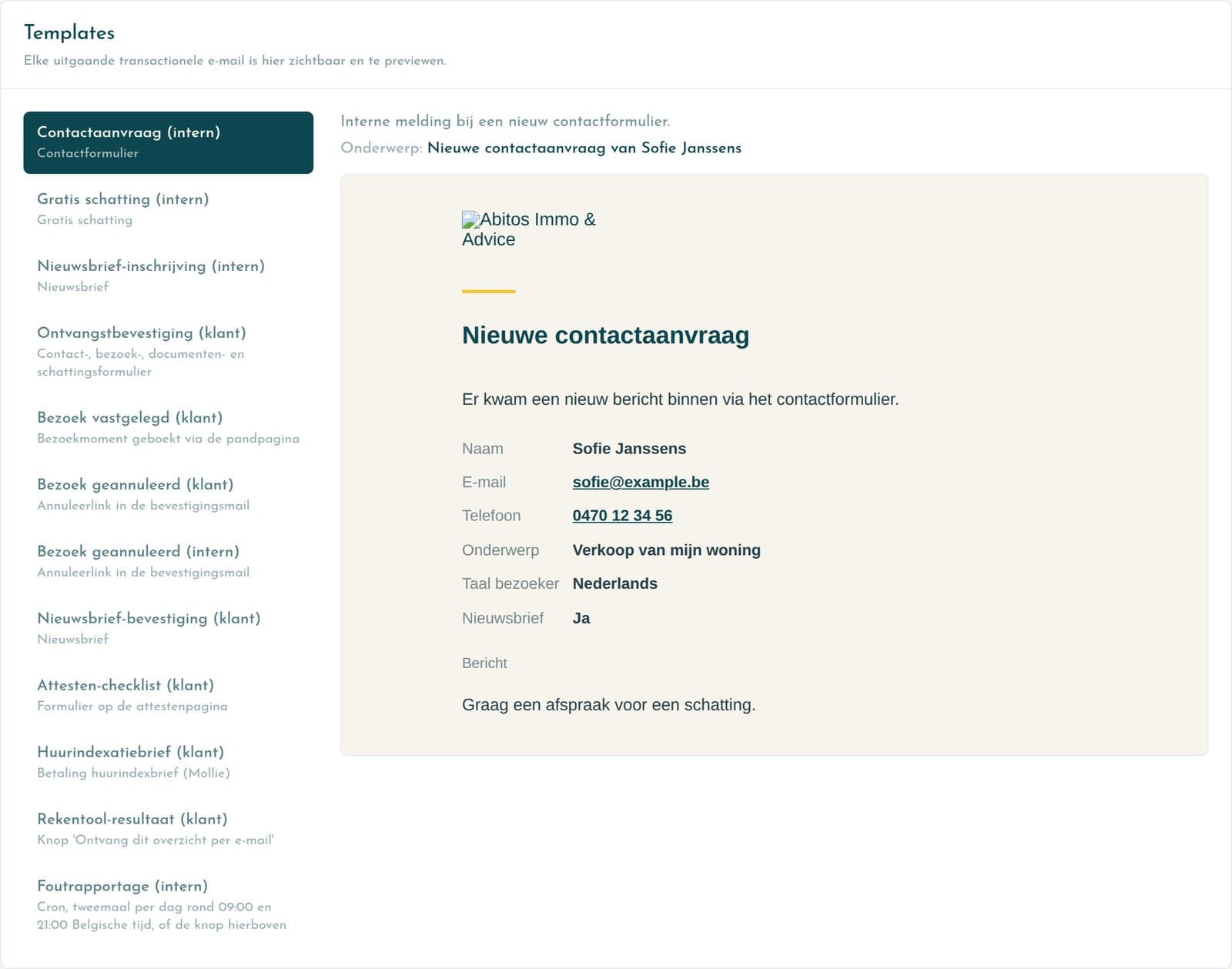Select Foutrapportage (intern) template
Screen dimensions: 1232x969
pos(169,905)
